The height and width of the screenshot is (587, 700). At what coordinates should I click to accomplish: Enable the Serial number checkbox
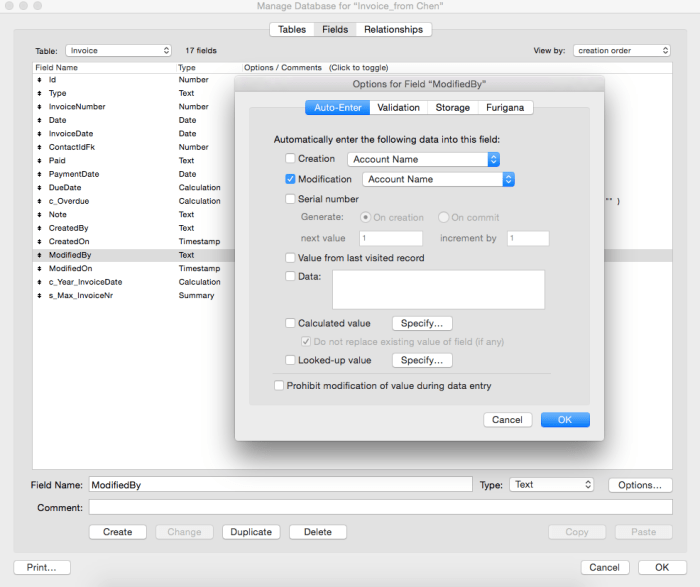(291, 200)
